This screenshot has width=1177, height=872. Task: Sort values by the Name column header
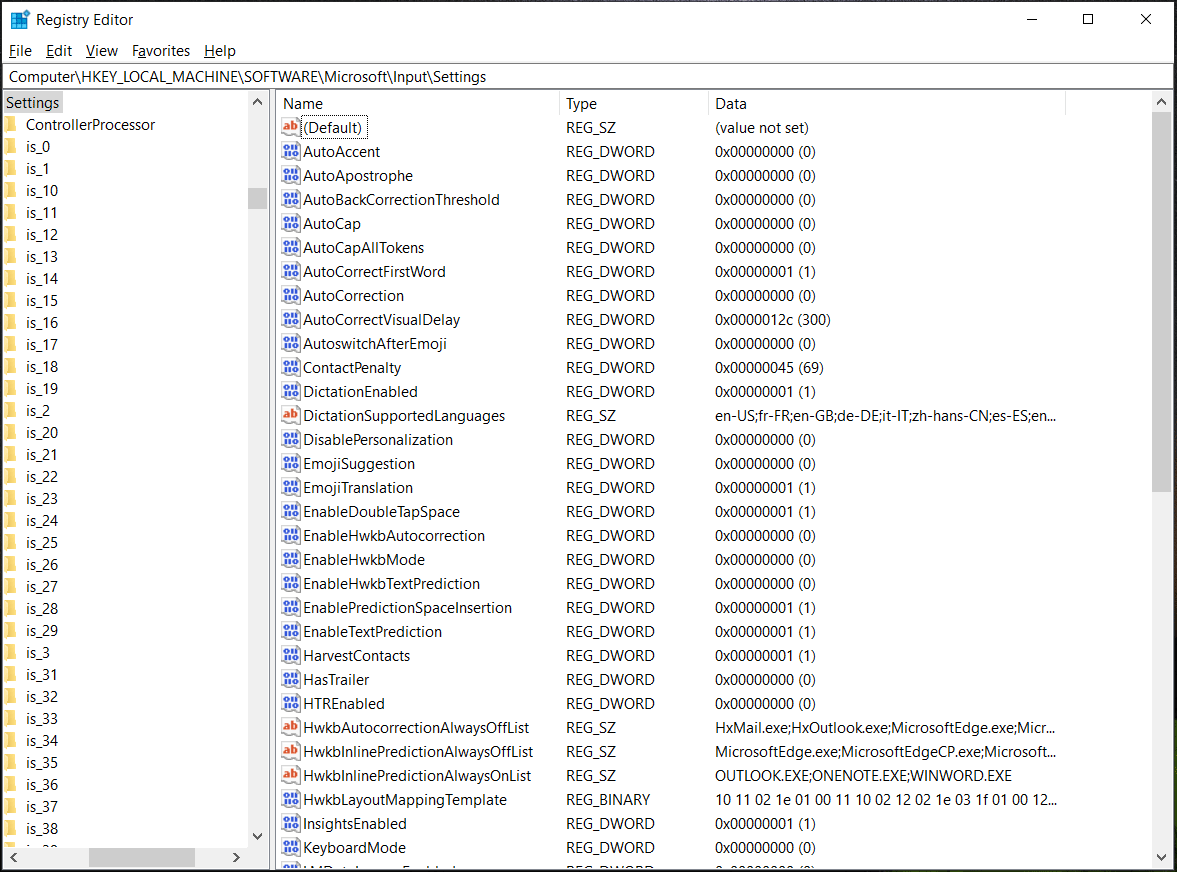tap(417, 104)
